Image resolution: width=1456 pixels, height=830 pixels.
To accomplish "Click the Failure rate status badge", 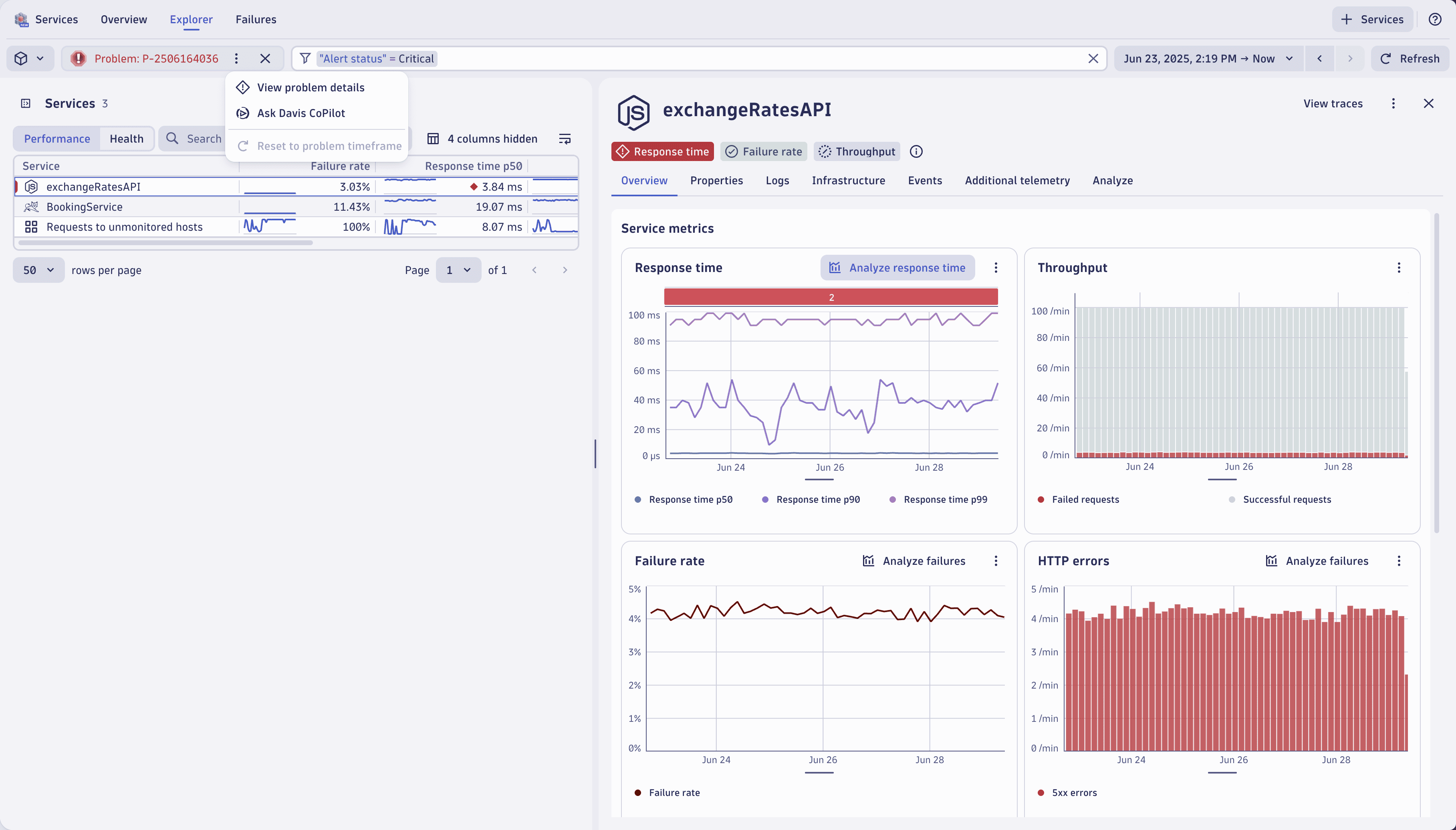I will click(x=763, y=151).
